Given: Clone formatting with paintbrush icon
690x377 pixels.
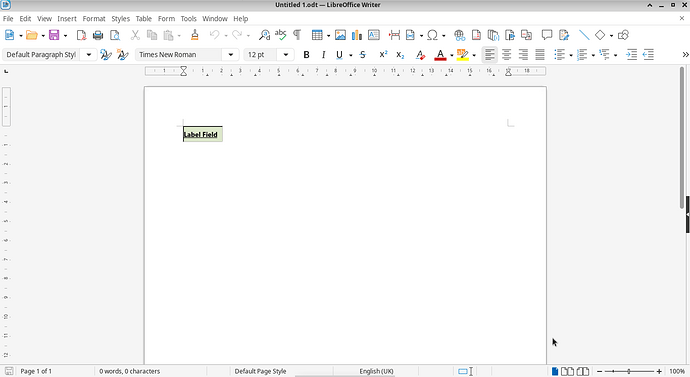Looking at the screenshot, I should point(195,35).
